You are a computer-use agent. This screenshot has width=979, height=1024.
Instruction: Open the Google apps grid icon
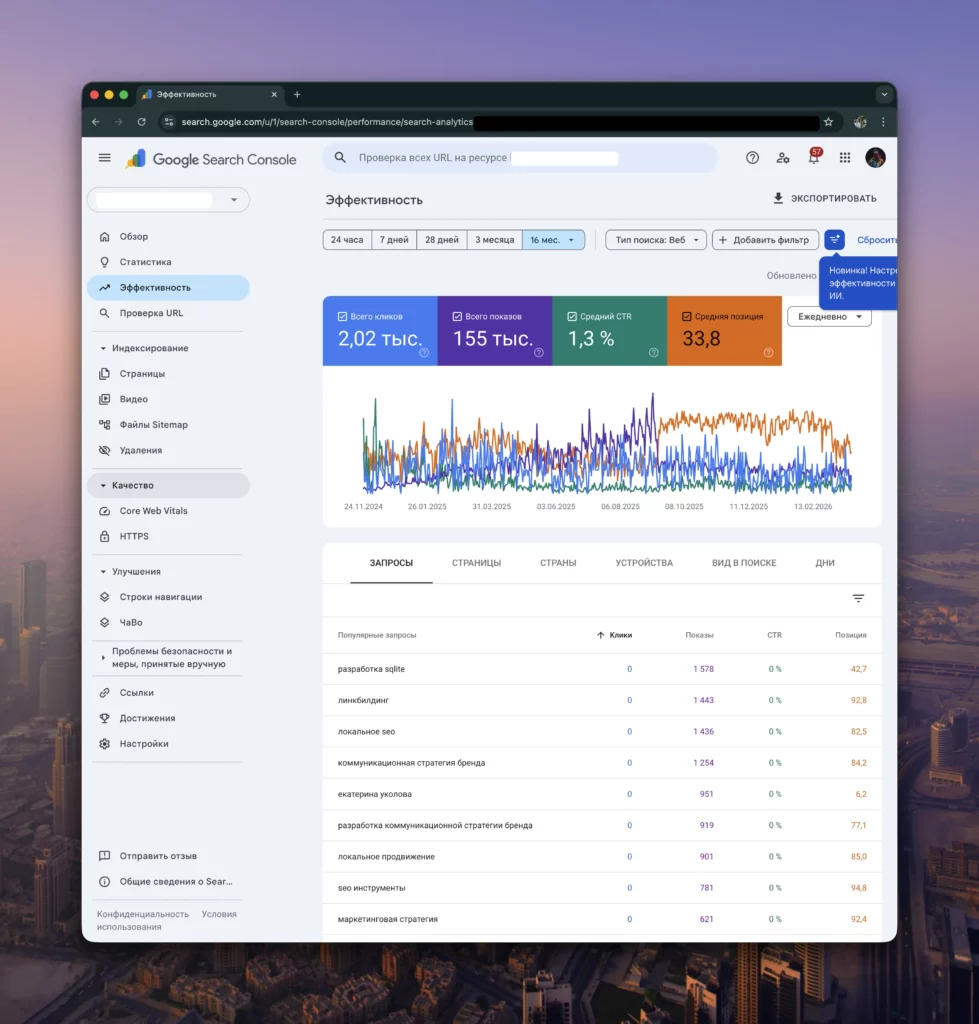click(x=844, y=158)
